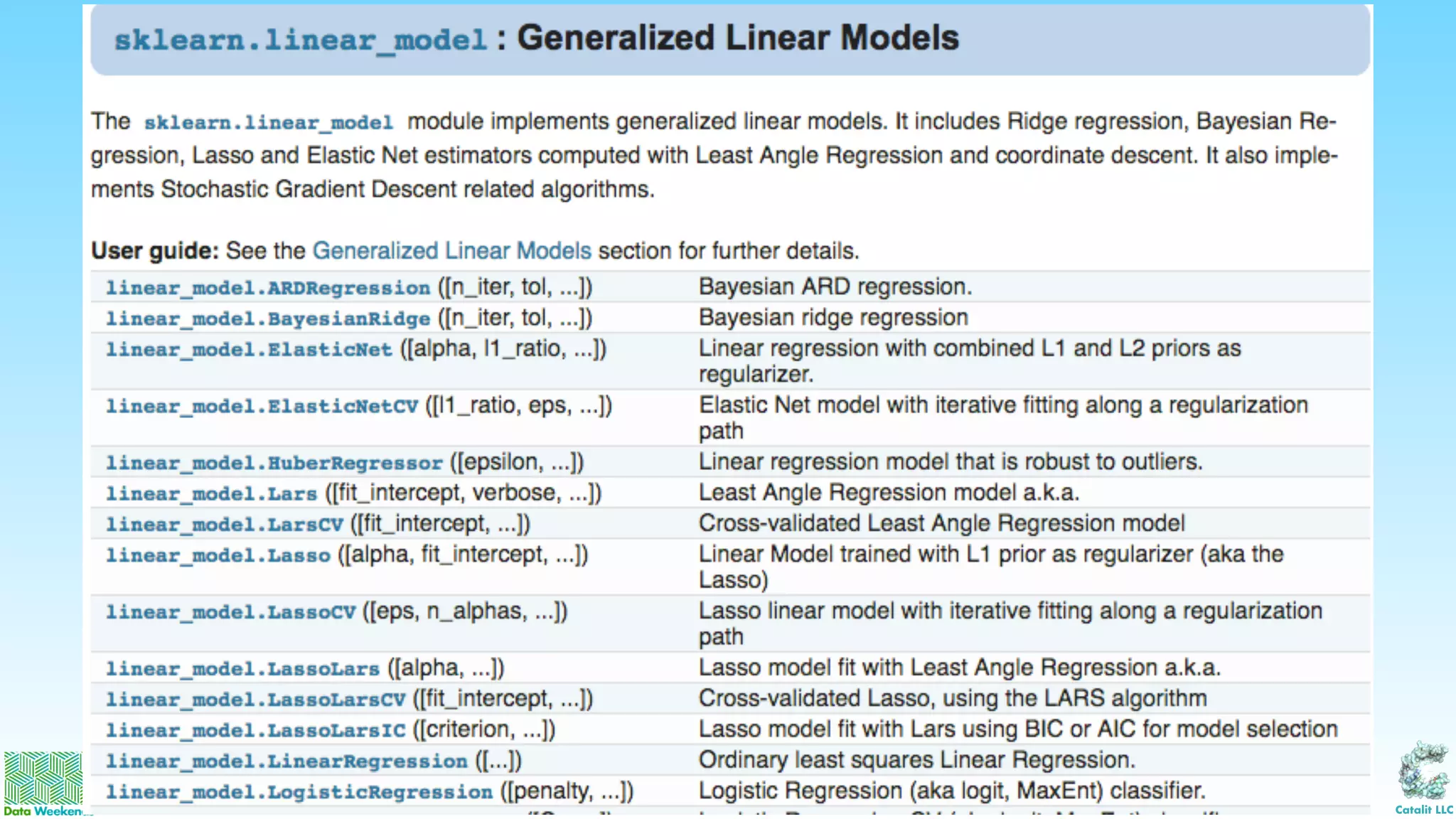This screenshot has height=819, width=1456.
Task: Click the Data Weekend logo icon
Action: click(43, 778)
